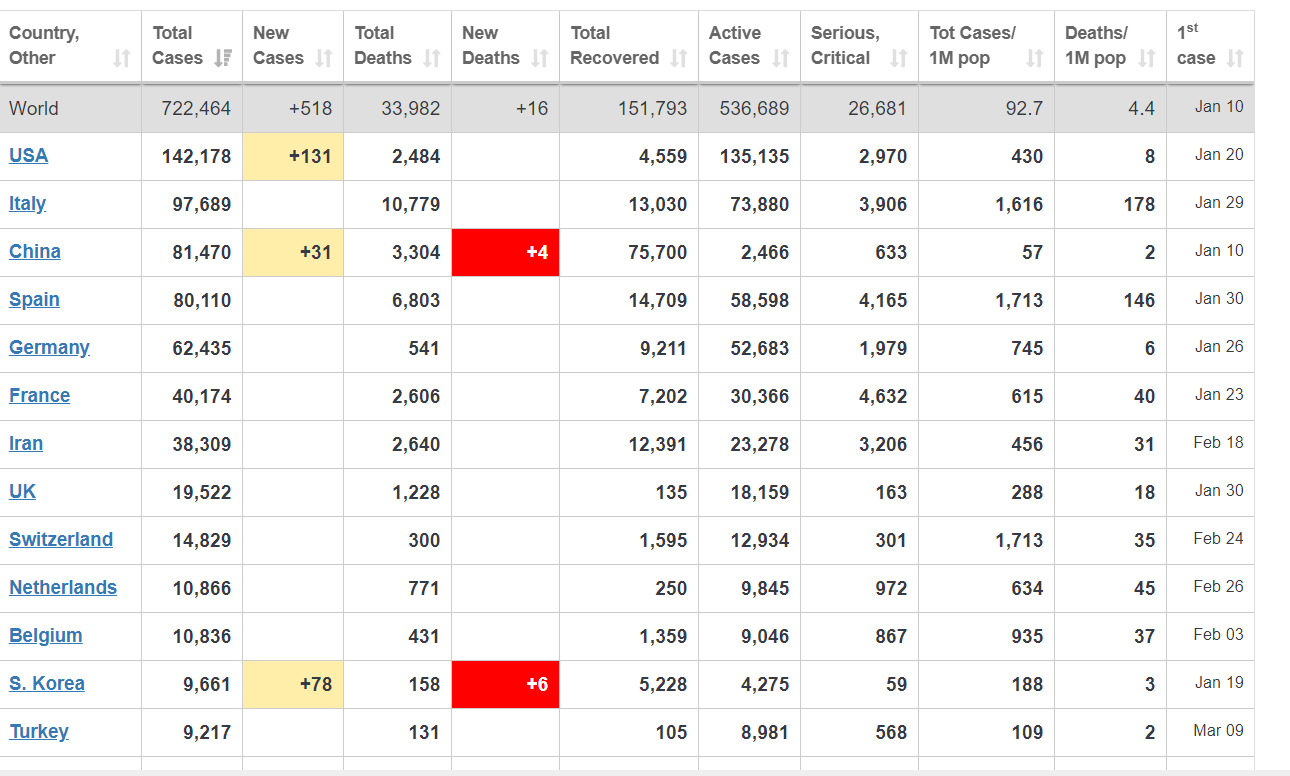Select France serious critical 4,632
Image resolution: width=1290 pixels, height=776 pixels.
coord(883,396)
